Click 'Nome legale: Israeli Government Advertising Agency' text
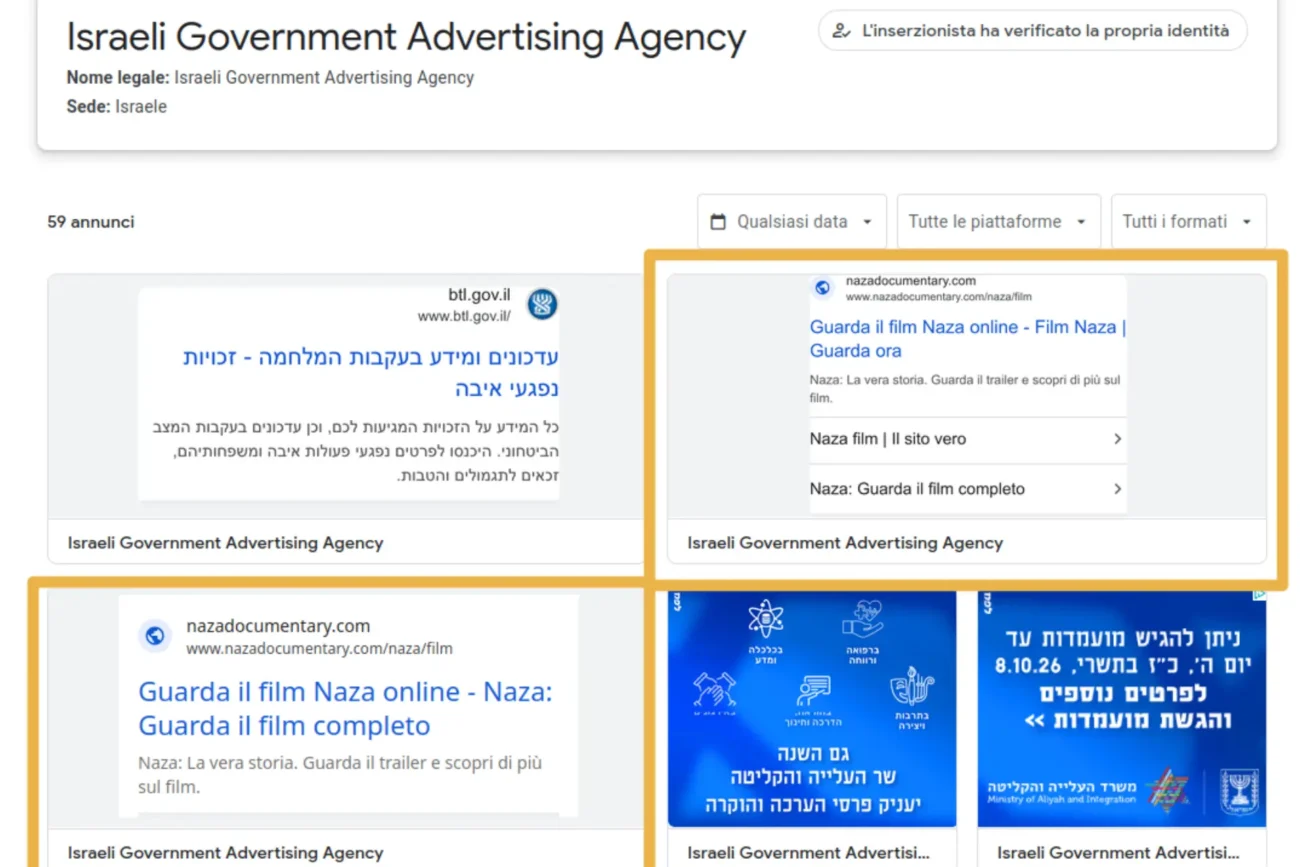Image resolution: width=1300 pixels, height=867 pixels. point(270,77)
